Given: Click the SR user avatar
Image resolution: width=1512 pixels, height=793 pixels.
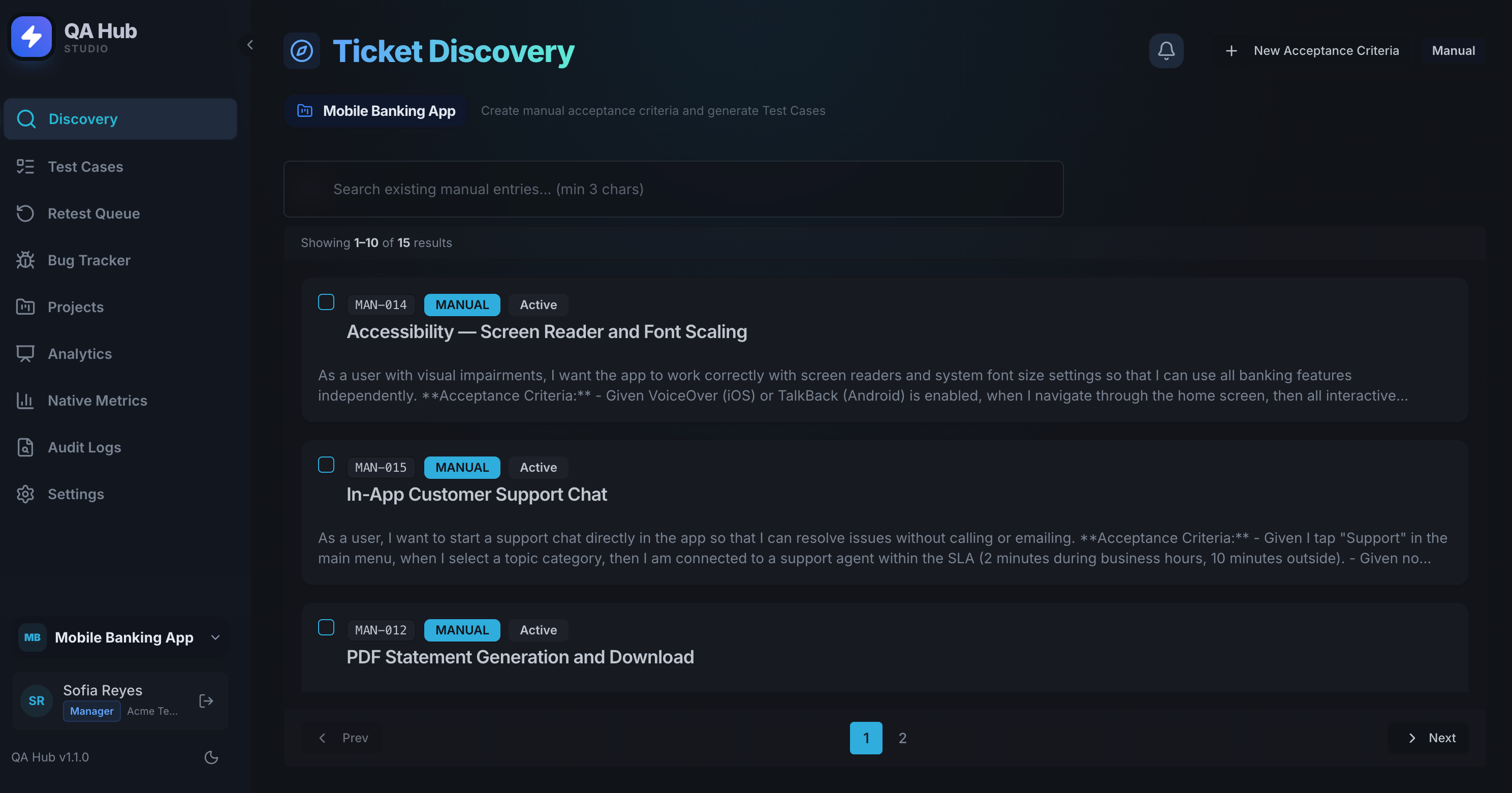Looking at the screenshot, I should 37,701.
